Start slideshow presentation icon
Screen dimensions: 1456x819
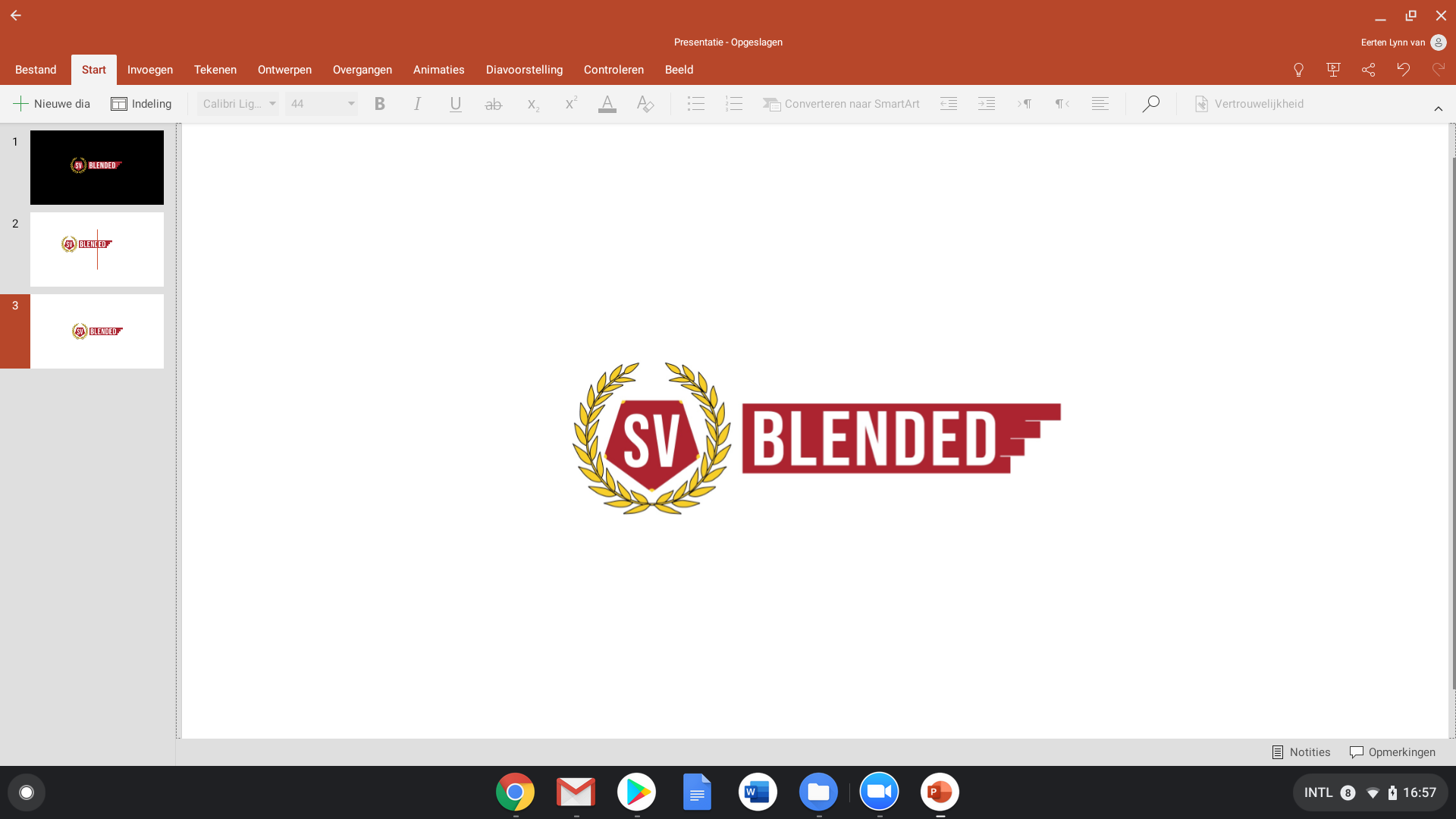coord(1333,70)
